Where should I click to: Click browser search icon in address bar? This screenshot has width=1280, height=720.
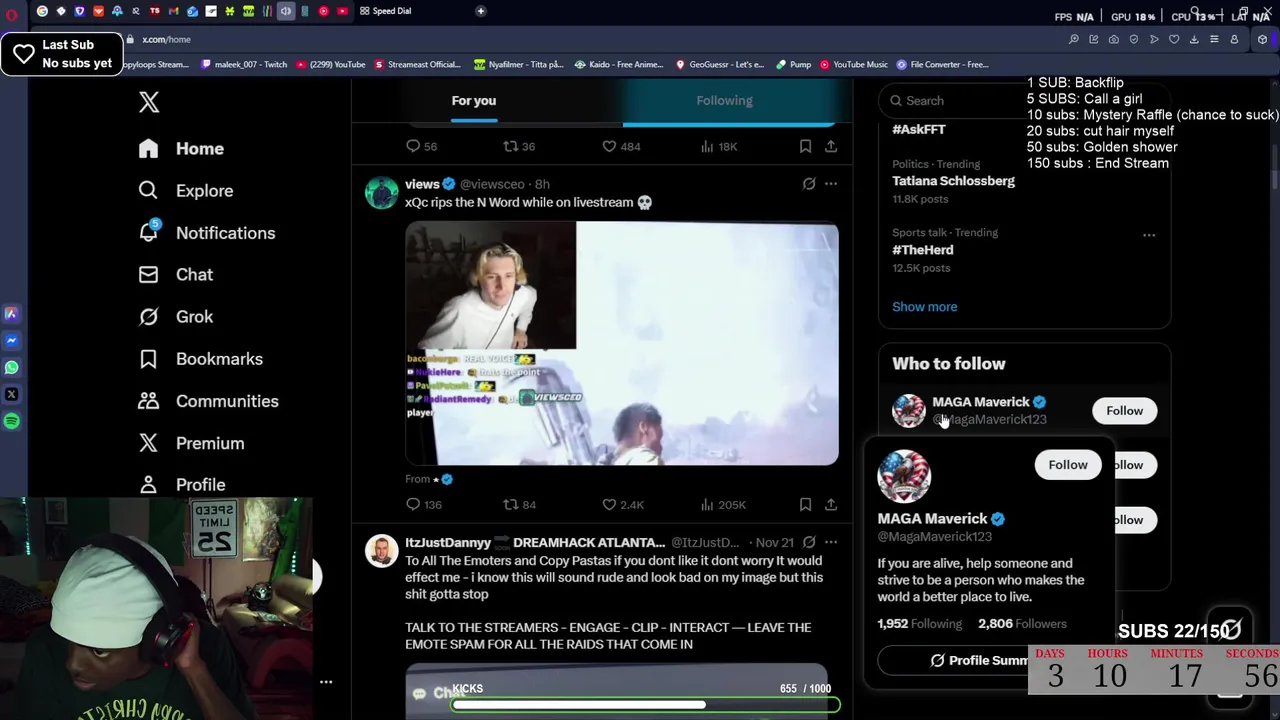[x=1073, y=39]
